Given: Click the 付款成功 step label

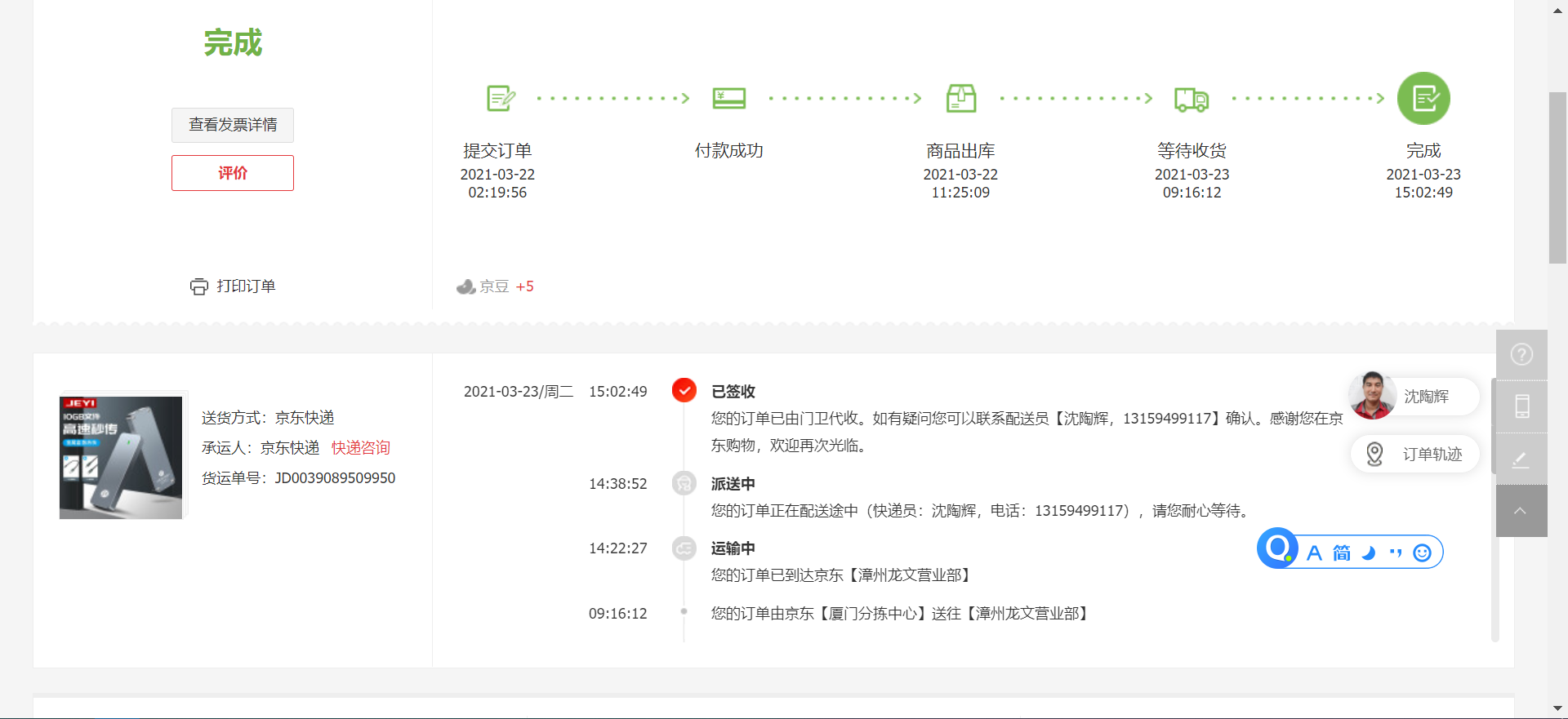Looking at the screenshot, I should click(x=728, y=151).
